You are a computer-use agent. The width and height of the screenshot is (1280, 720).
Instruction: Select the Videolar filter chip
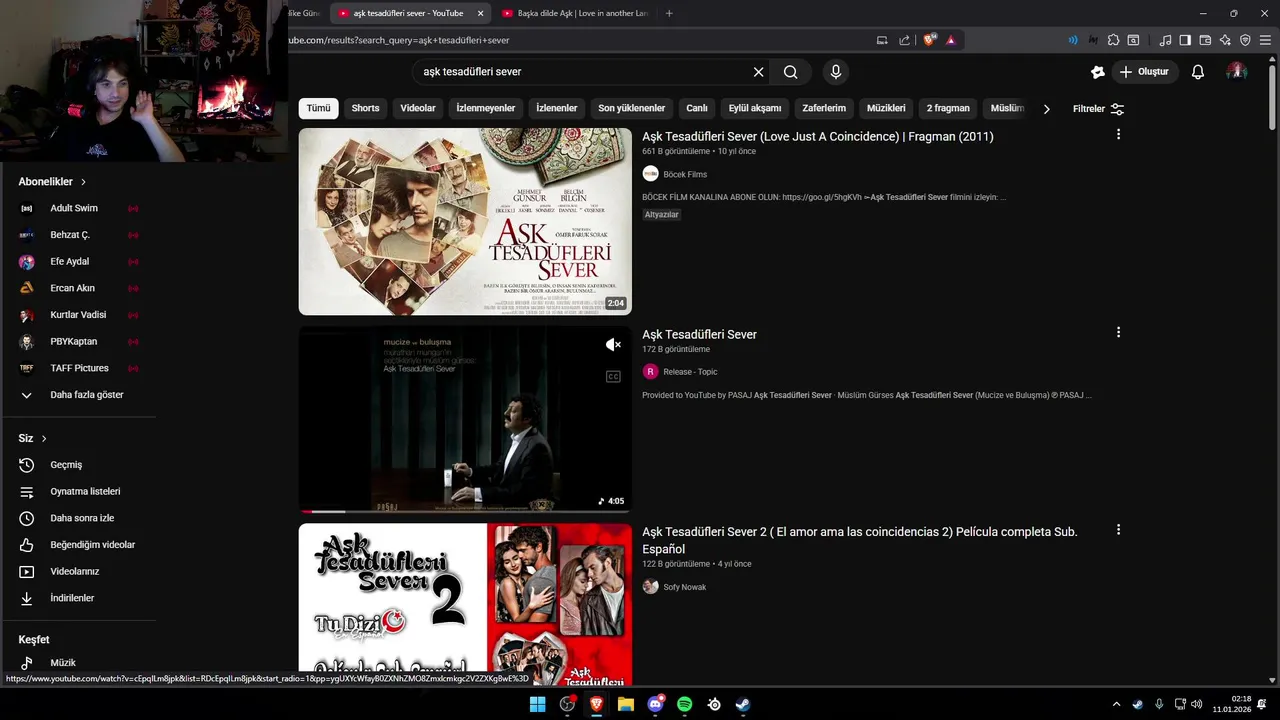418,108
